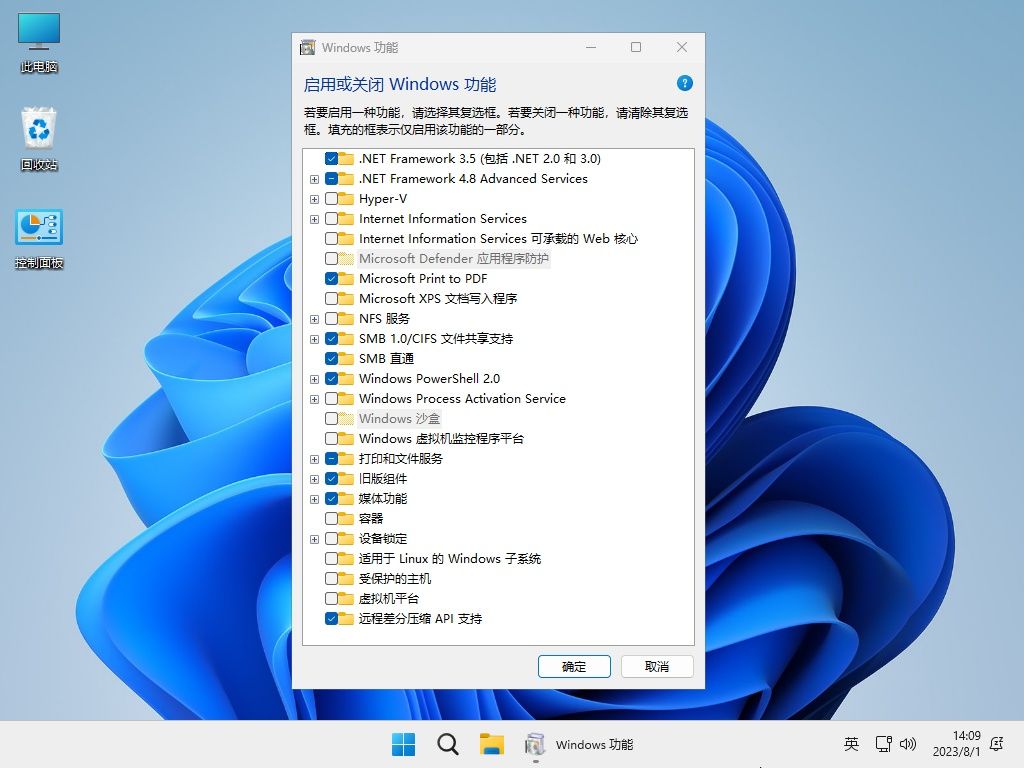1024x768 pixels.
Task: Select the 设备锁定 row label
Action: (383, 539)
